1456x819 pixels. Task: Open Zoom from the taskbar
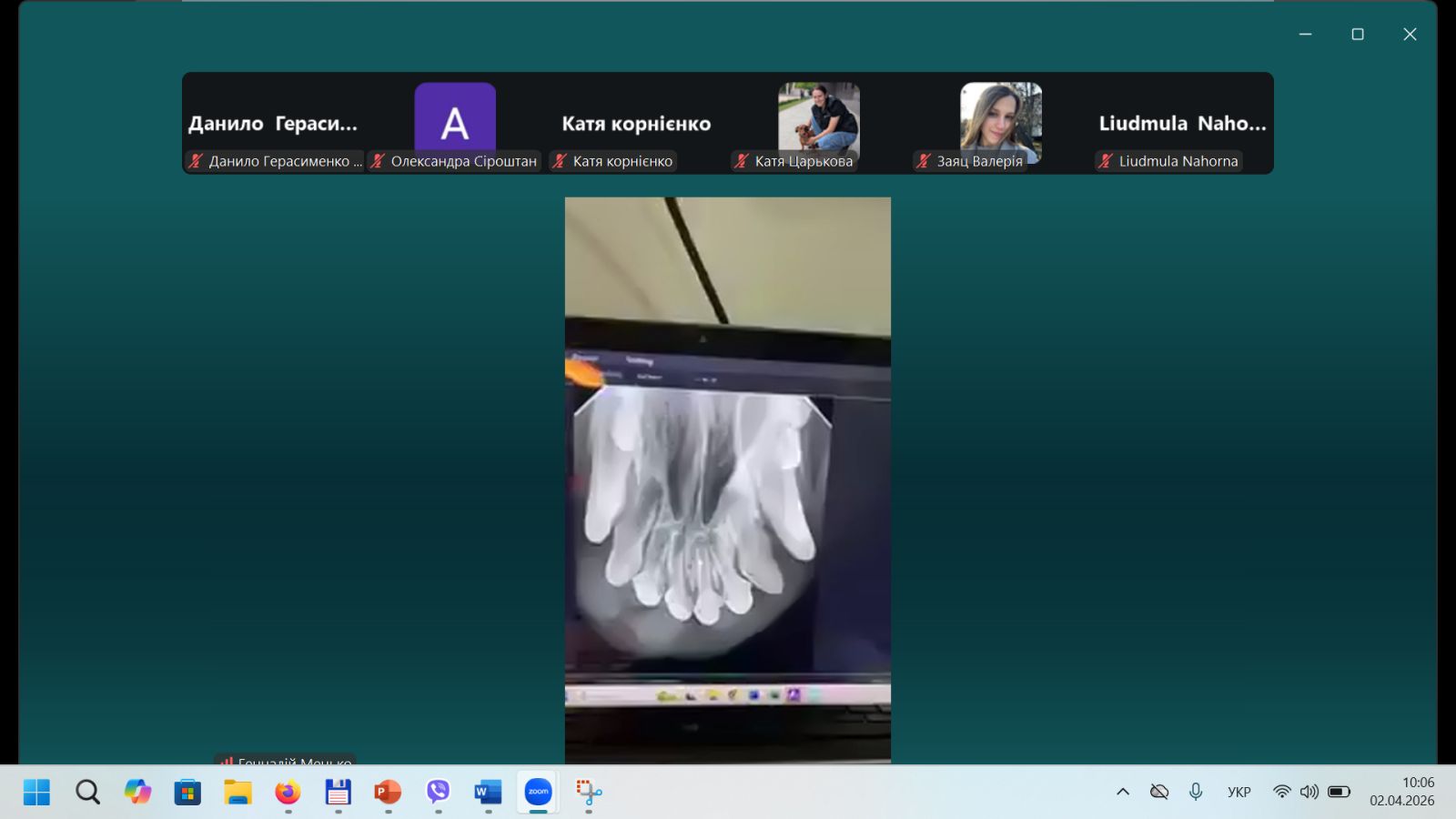(x=538, y=792)
